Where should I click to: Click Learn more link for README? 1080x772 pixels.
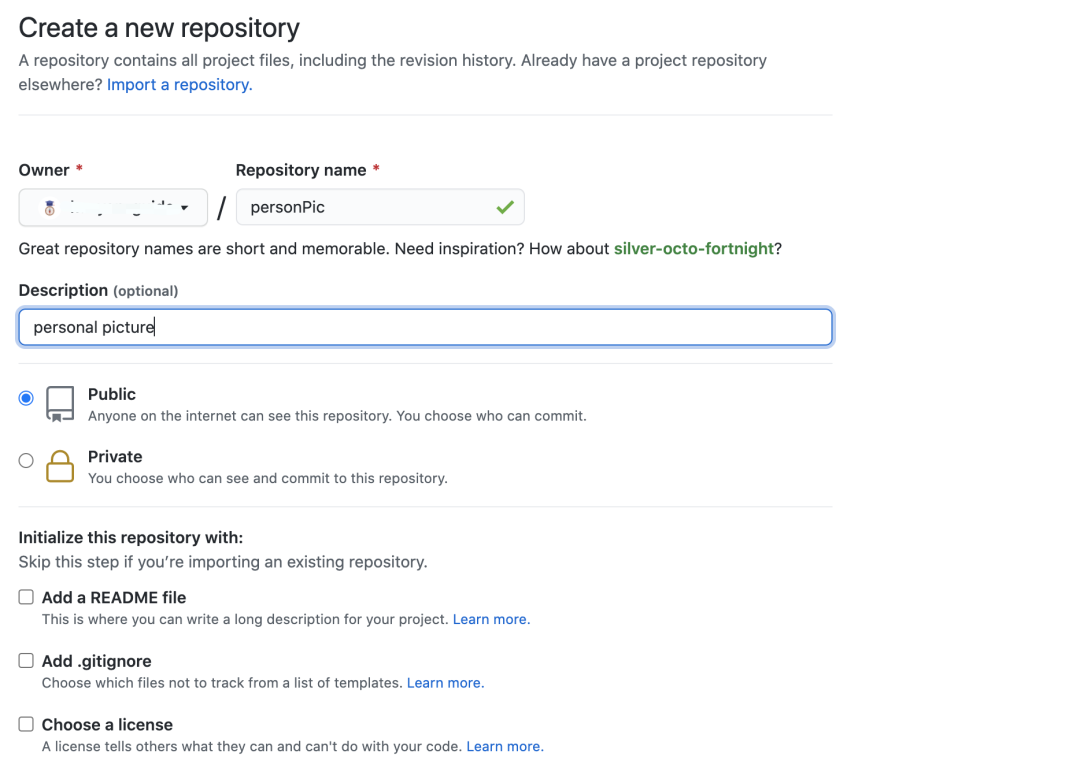click(x=491, y=620)
